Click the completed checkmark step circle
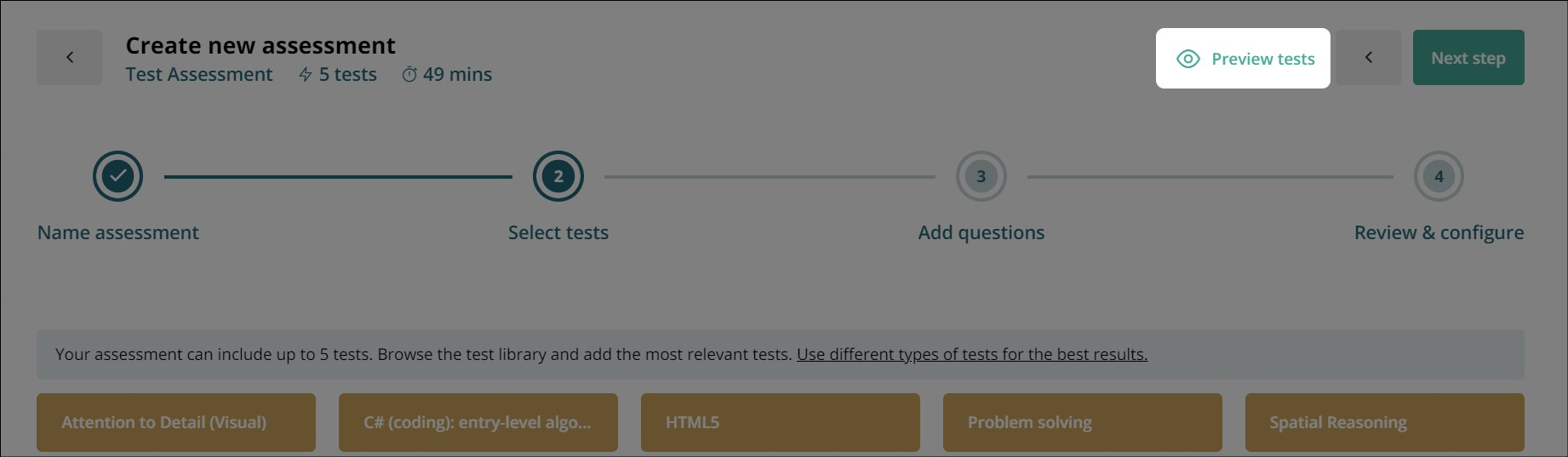 [x=117, y=176]
